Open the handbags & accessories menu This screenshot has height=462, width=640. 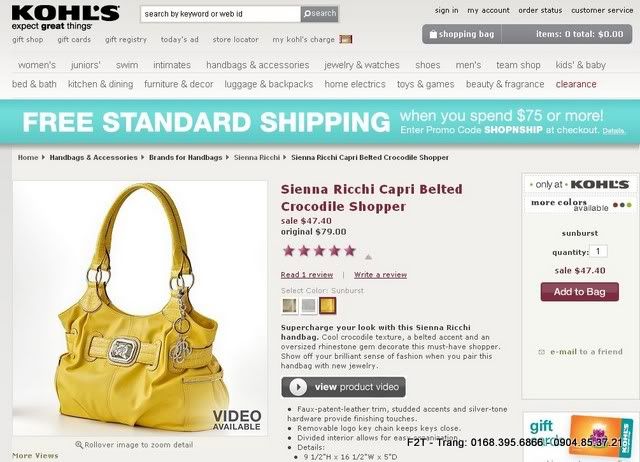coord(258,65)
